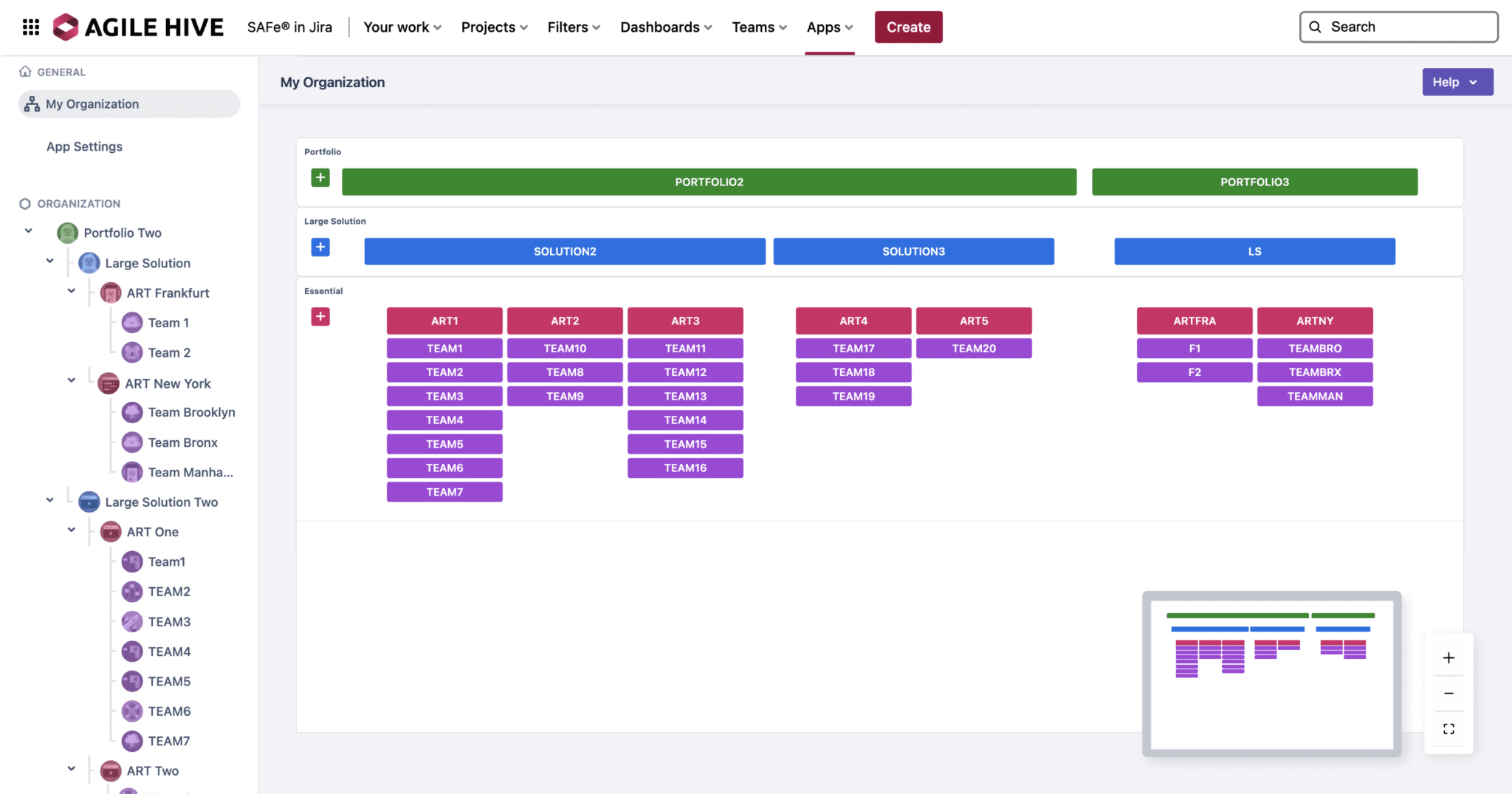Zoom in on the organization chart

click(1449, 658)
